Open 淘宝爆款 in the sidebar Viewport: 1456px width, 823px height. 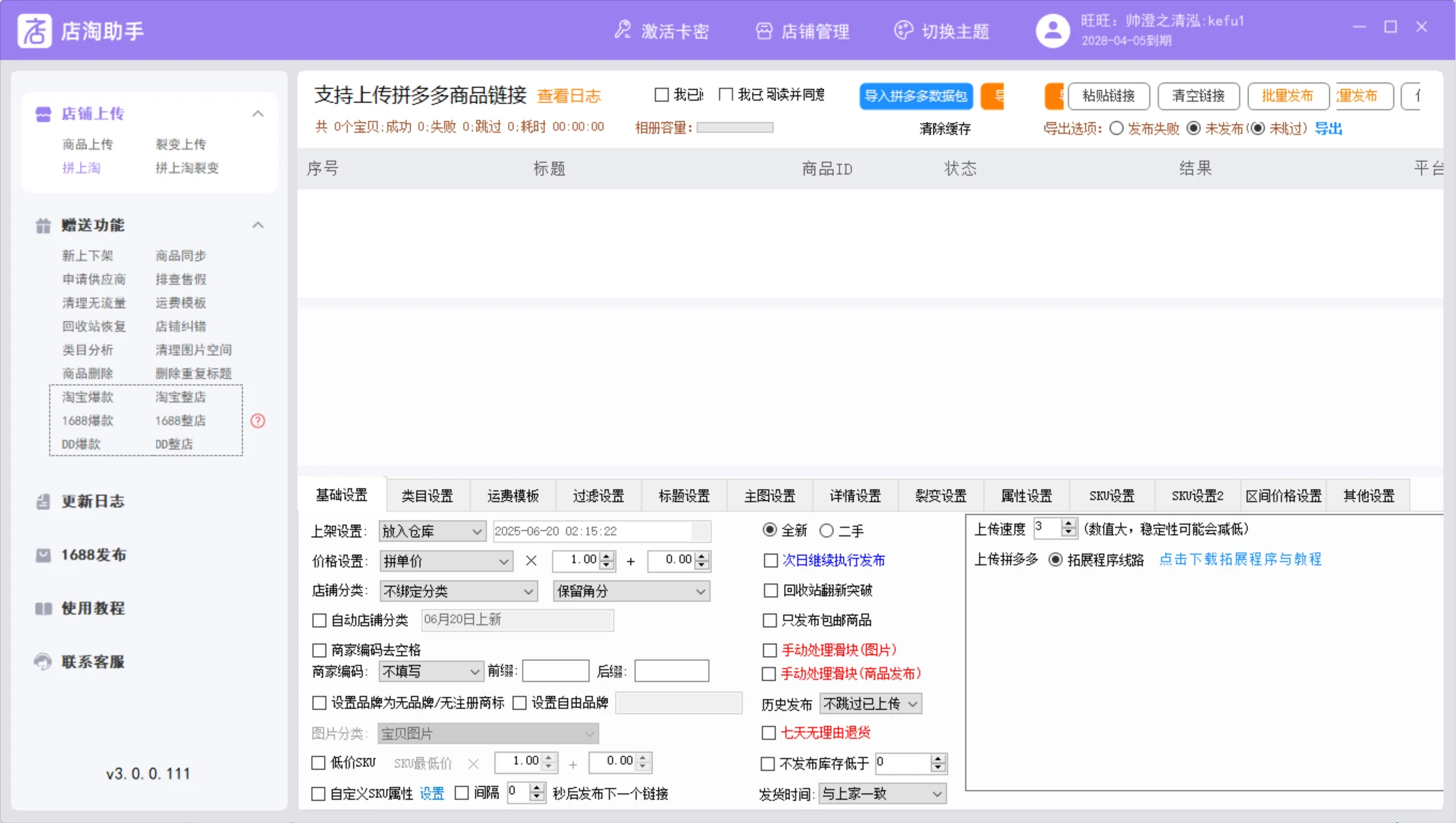[88, 398]
